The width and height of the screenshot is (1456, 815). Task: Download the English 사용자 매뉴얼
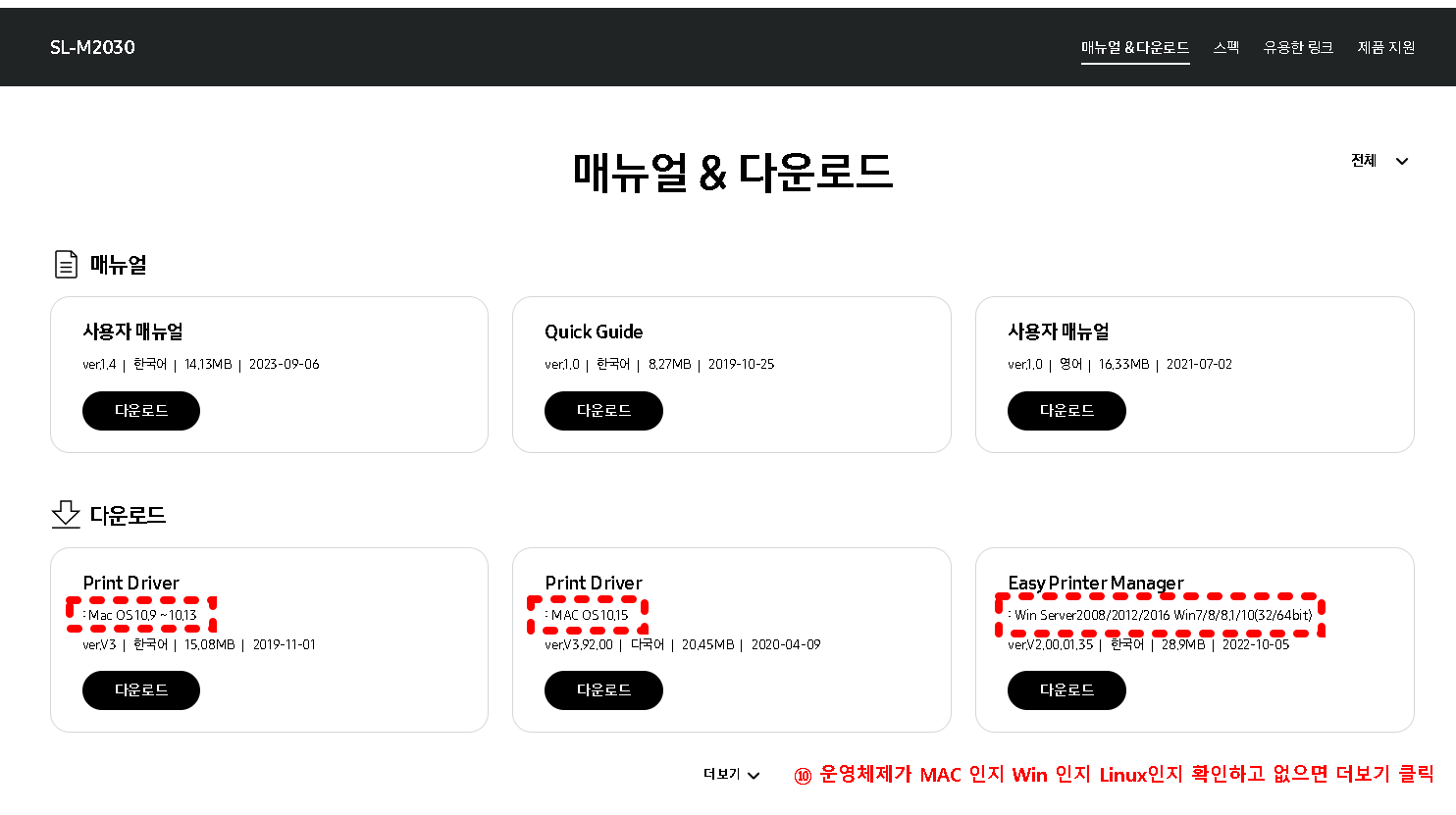coord(1066,410)
